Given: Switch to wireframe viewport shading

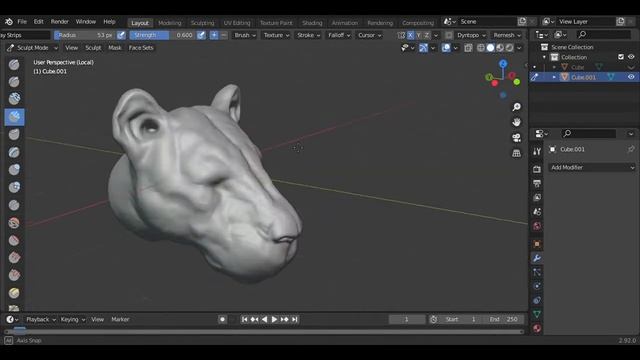Looking at the screenshot, I should coord(481,48).
